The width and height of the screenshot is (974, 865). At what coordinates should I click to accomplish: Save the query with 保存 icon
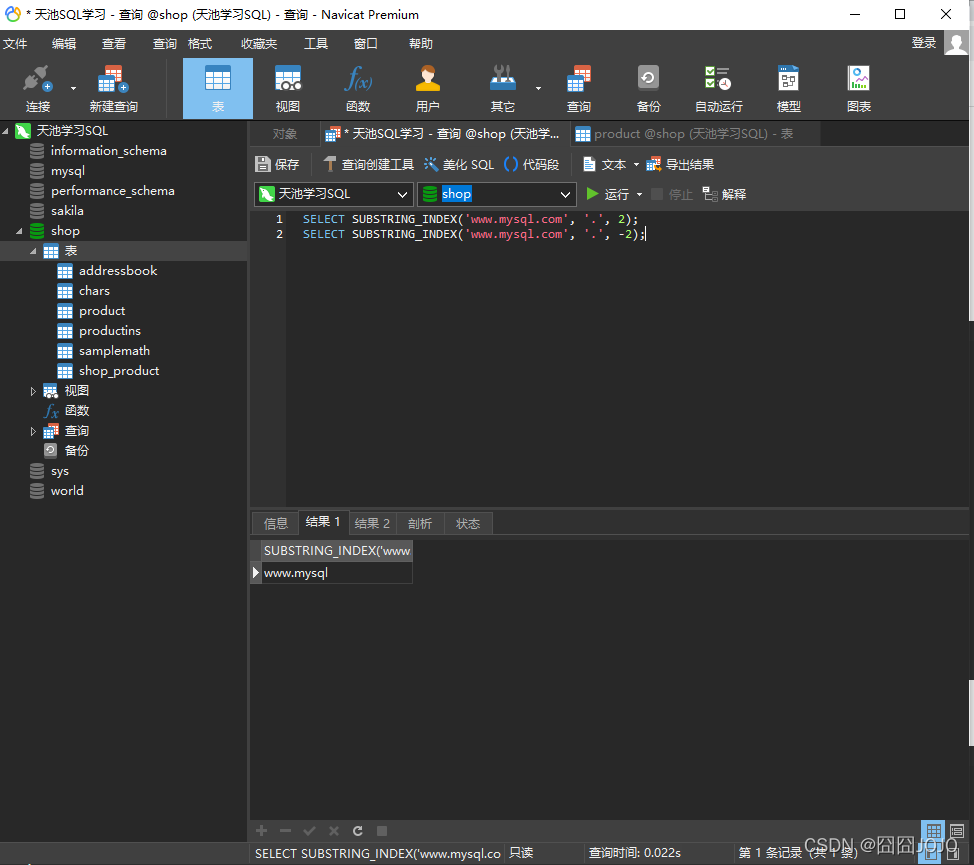277,164
